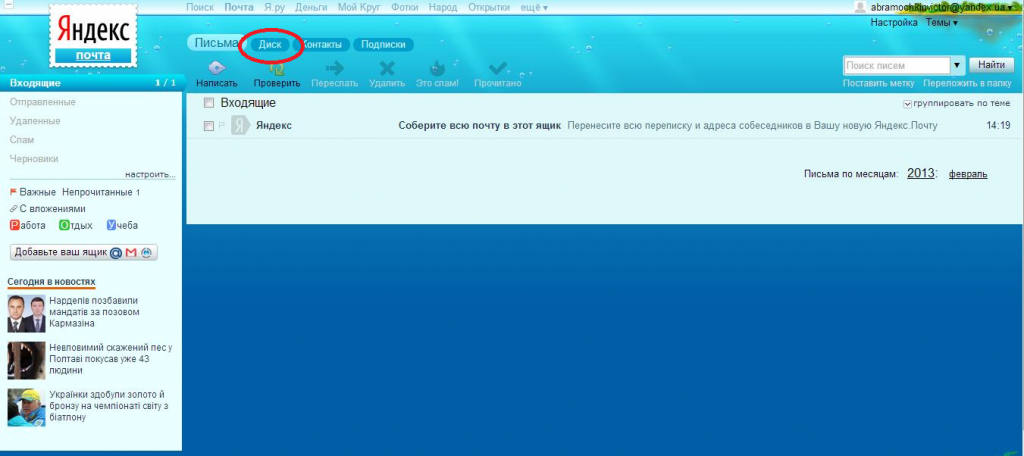Tick the select-all Входящие checkbox
Image resolution: width=1024 pixels, height=456 pixels.
coord(209,103)
